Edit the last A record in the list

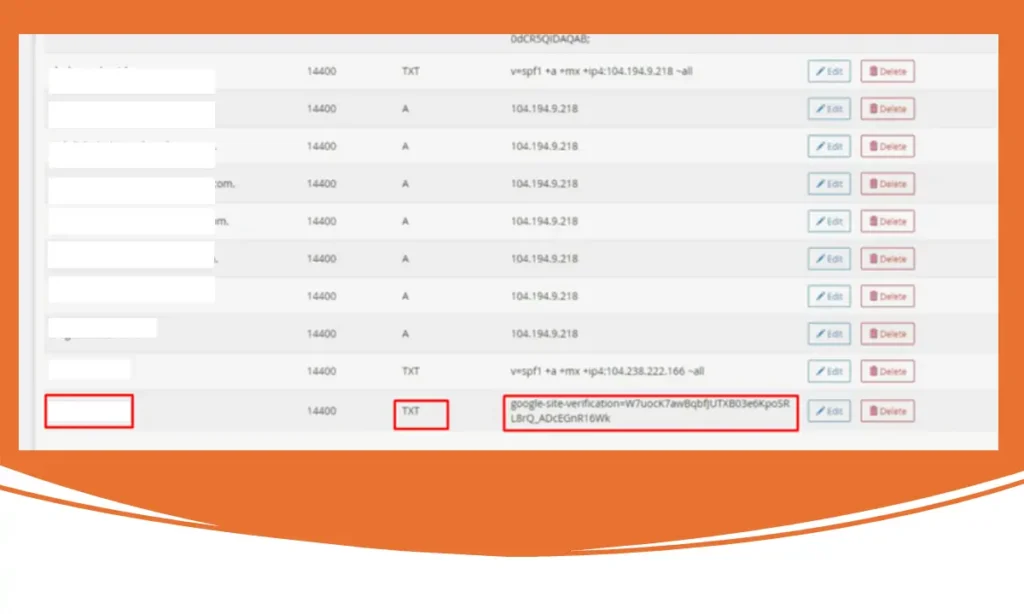(829, 334)
